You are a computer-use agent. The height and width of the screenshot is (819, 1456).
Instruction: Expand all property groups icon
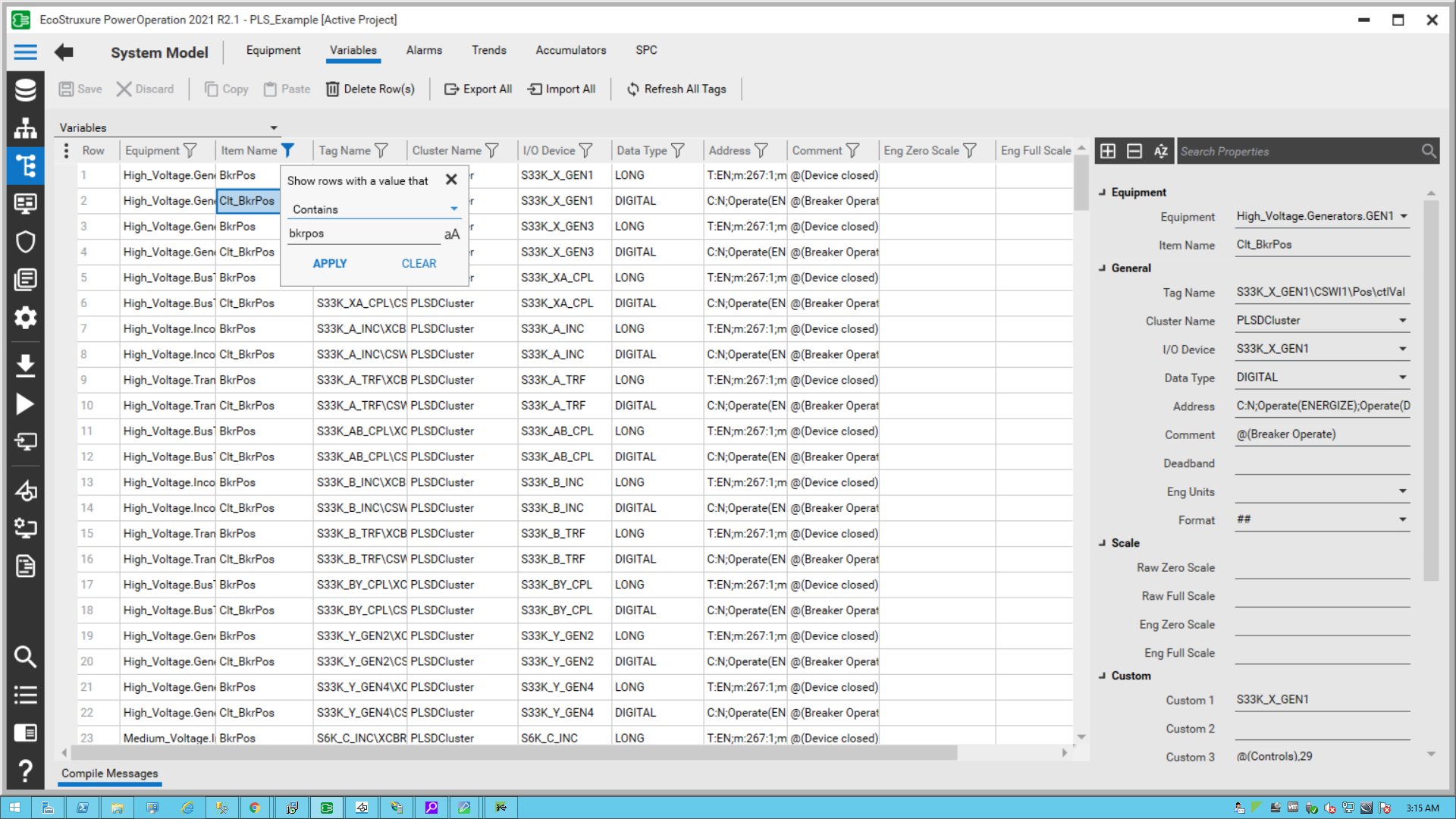coord(1108,151)
